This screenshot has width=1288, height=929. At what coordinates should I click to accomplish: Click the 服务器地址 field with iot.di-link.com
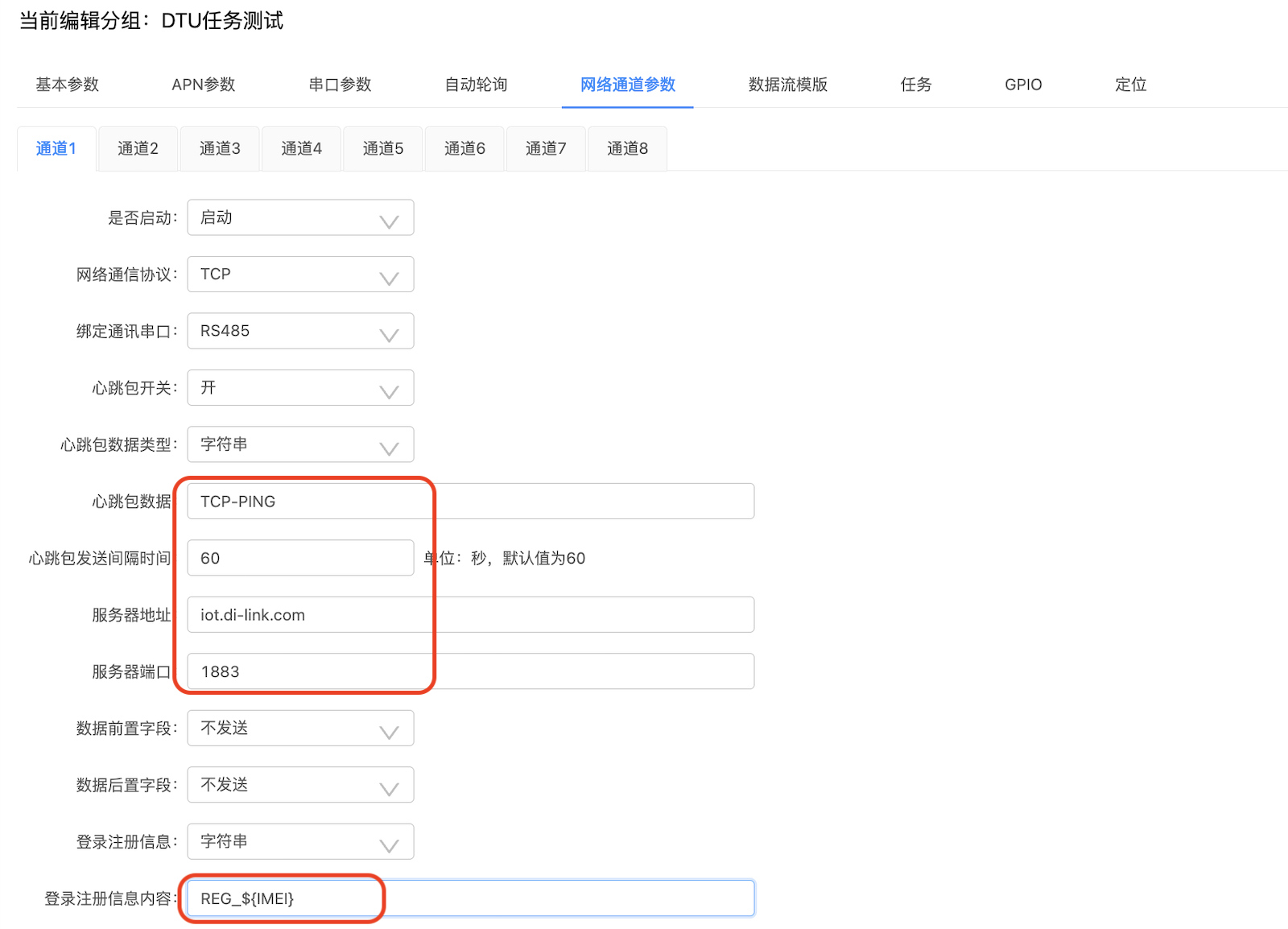tap(471, 614)
